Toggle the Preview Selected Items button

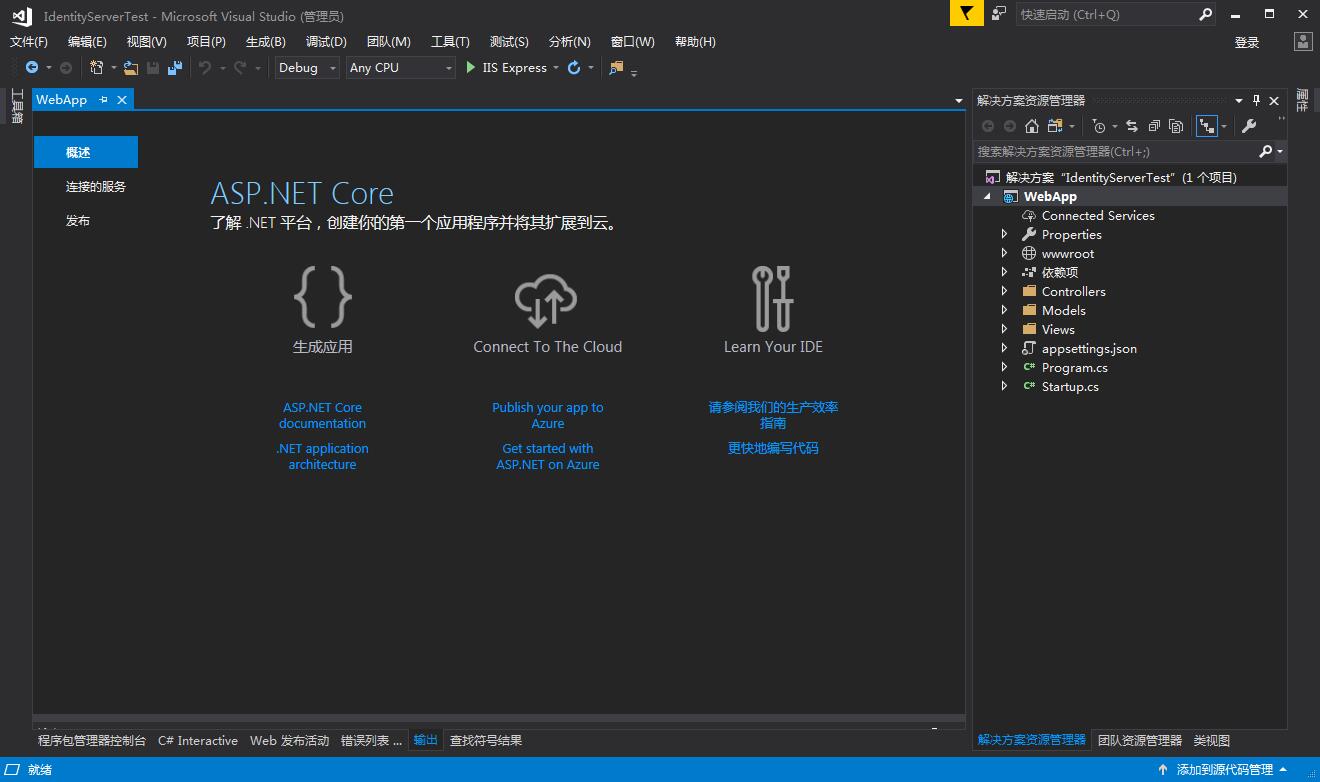coord(1207,126)
